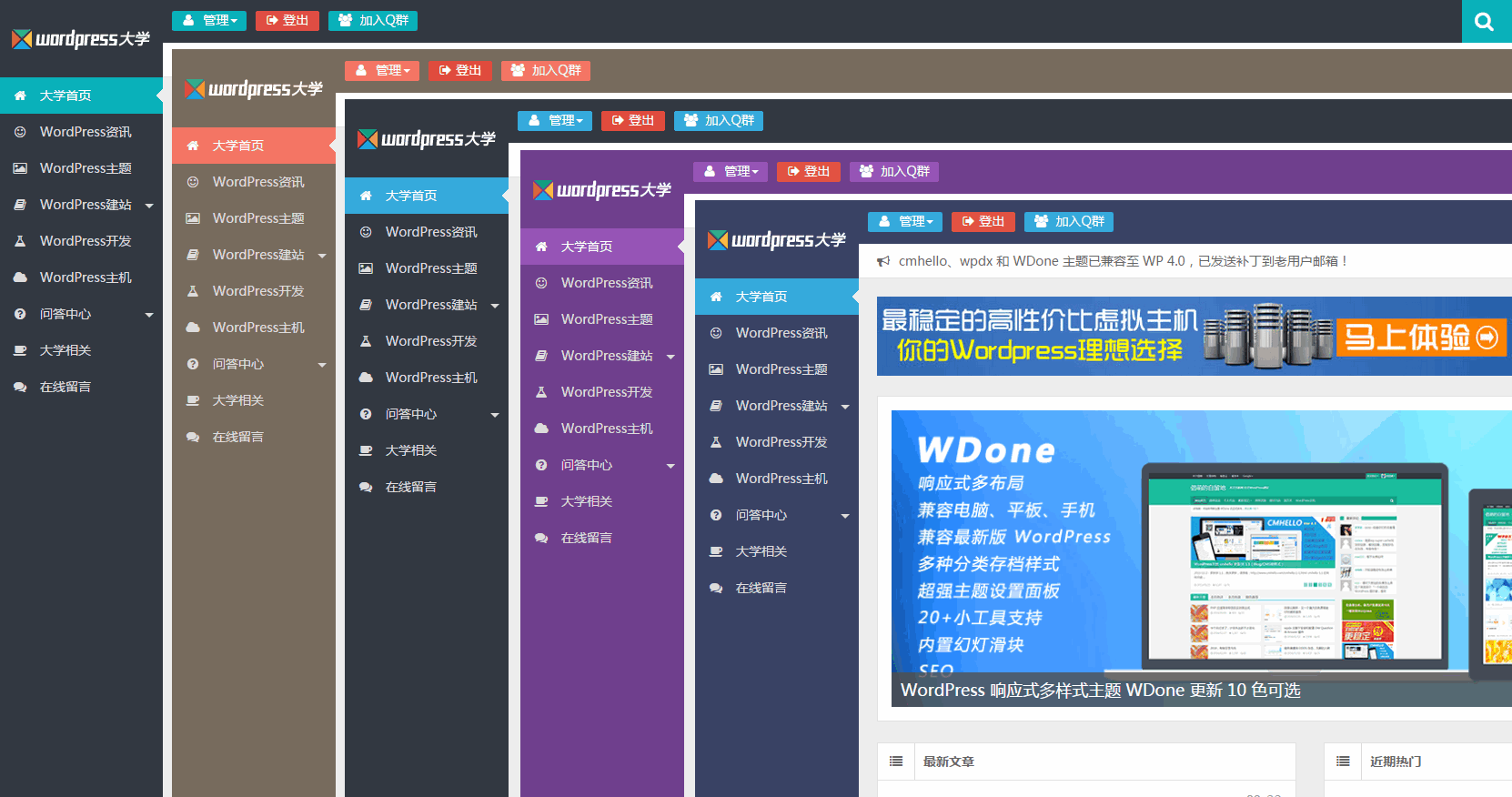The width and height of the screenshot is (1512, 797).
Task: Click the coffee cup icon beside 大学相关 in purple sidebar
Action: (x=541, y=501)
